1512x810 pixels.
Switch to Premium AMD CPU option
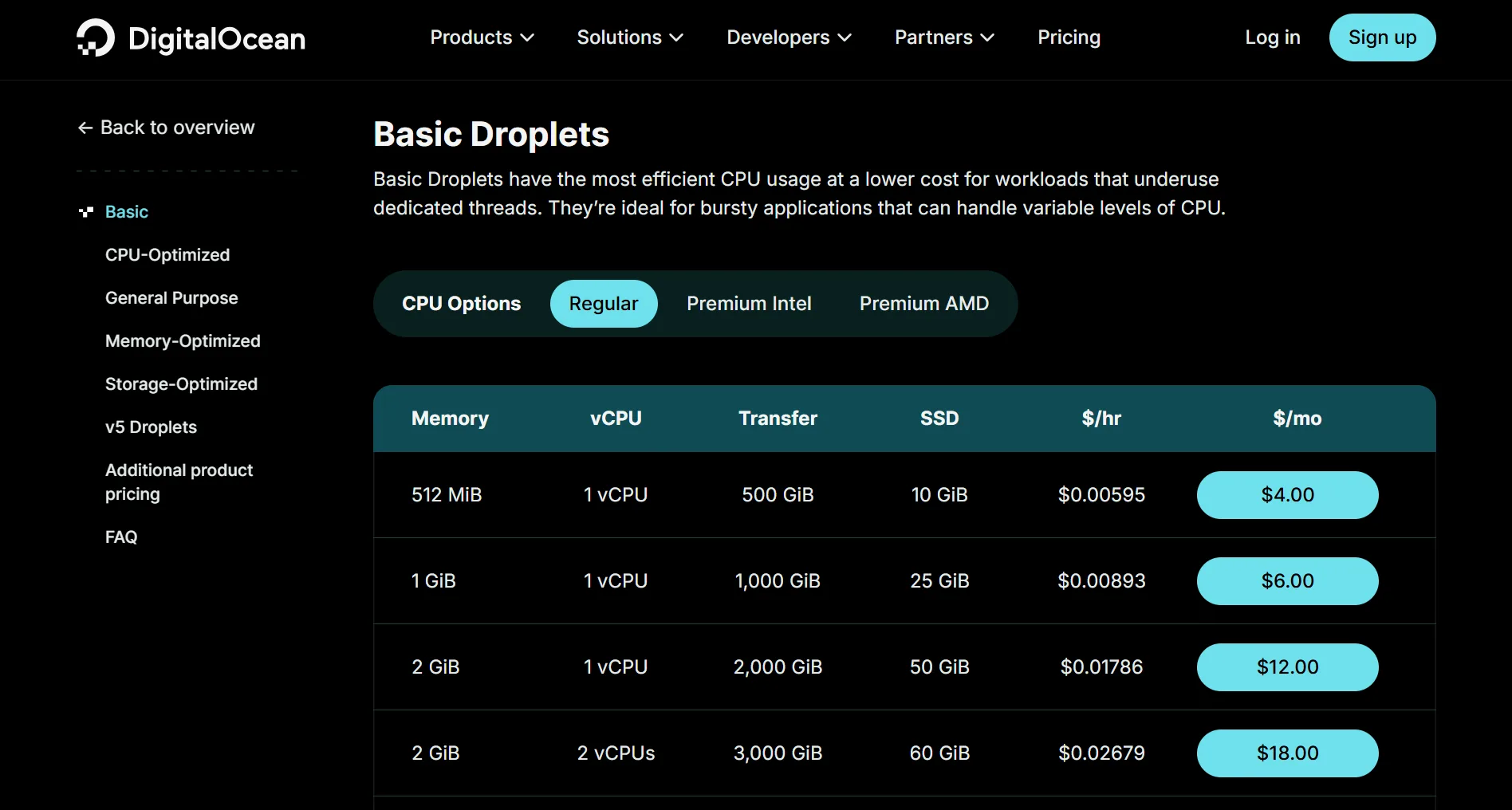[923, 304]
